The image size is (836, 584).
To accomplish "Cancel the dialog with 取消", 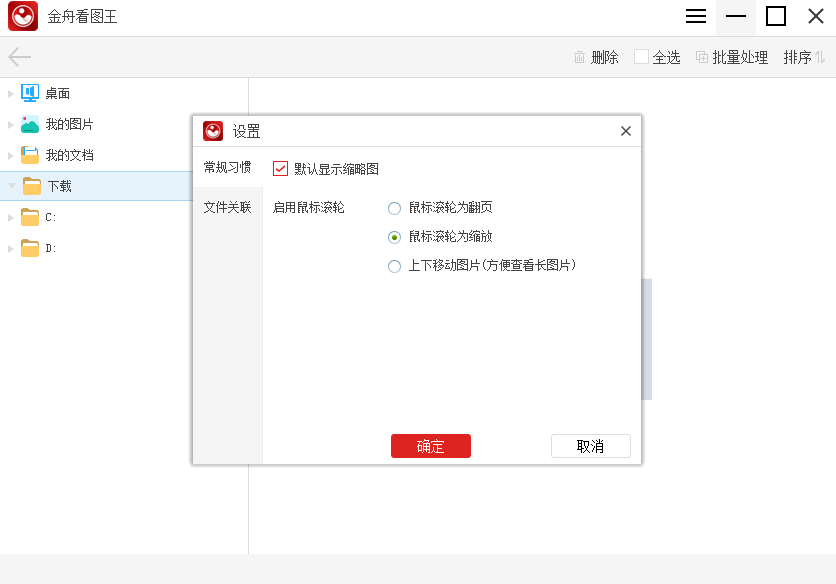I will click(591, 446).
